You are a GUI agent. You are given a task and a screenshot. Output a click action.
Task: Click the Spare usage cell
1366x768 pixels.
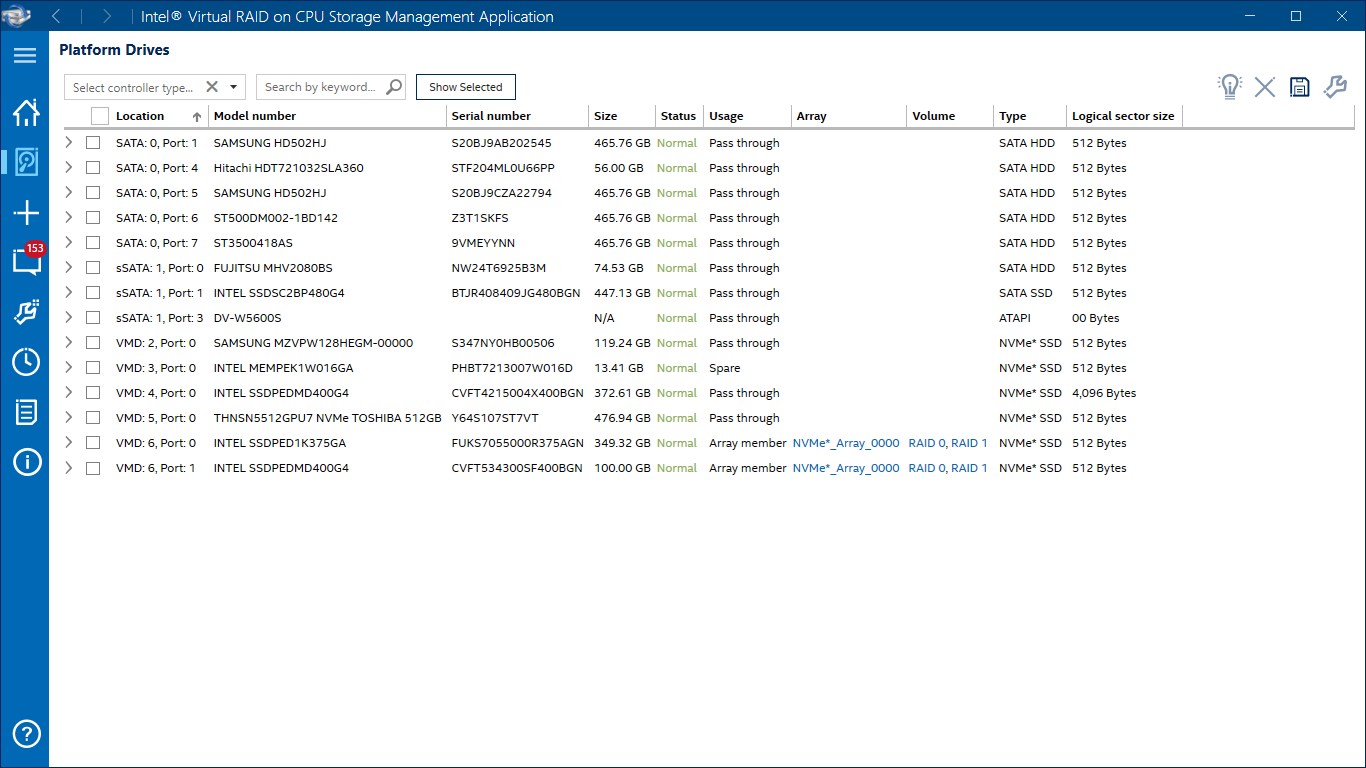tap(725, 368)
